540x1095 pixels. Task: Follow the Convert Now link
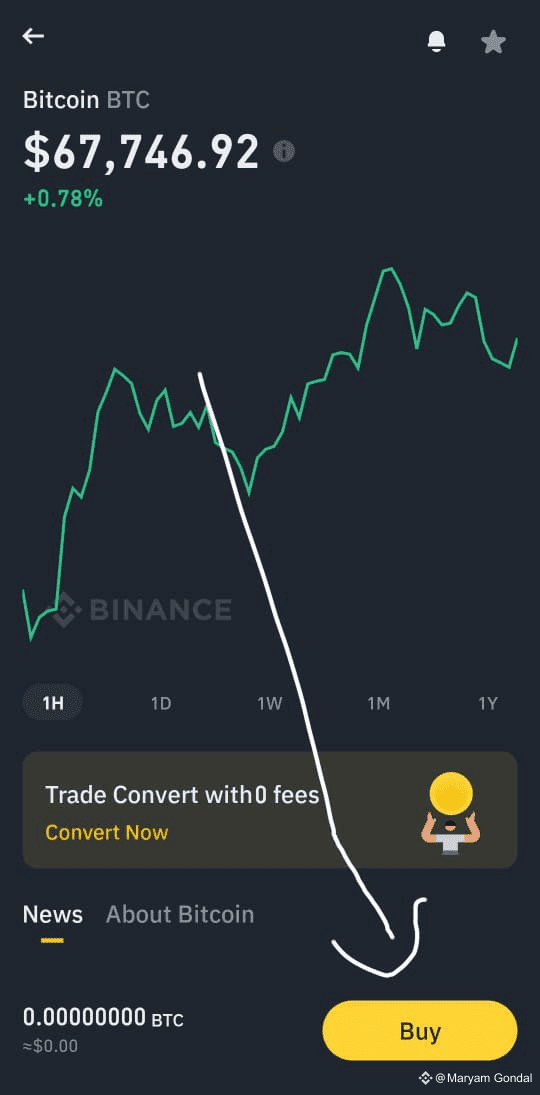pyautogui.click(x=107, y=832)
